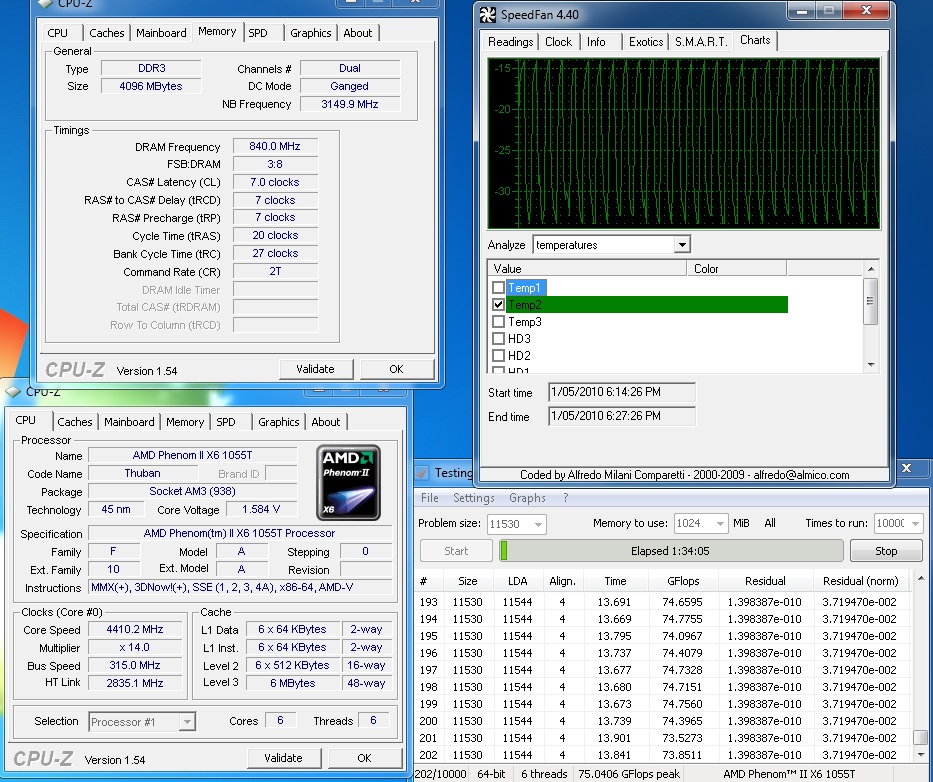Click OK in upper CPU-Z Memory window
The width and height of the screenshot is (933, 782).
(x=396, y=369)
